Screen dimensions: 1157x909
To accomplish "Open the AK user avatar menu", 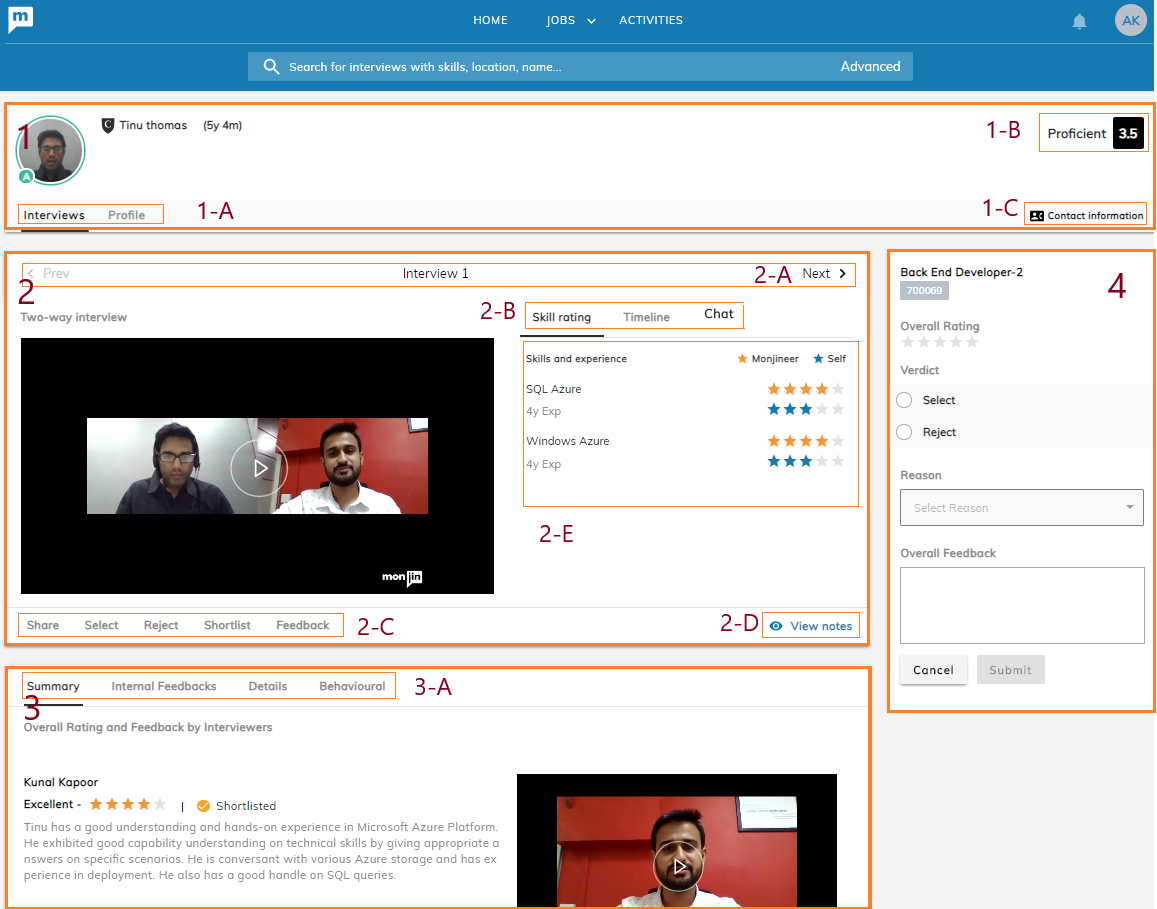I will (1130, 20).
